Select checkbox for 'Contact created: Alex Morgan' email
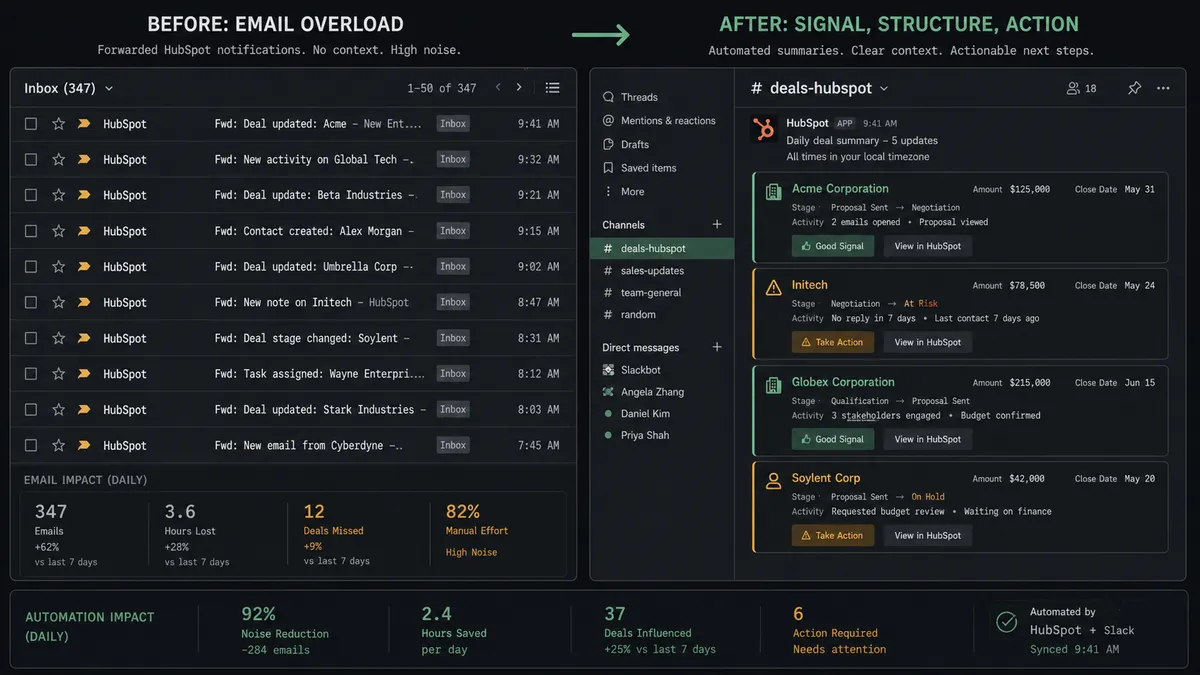This screenshot has width=1200, height=675. click(x=31, y=231)
